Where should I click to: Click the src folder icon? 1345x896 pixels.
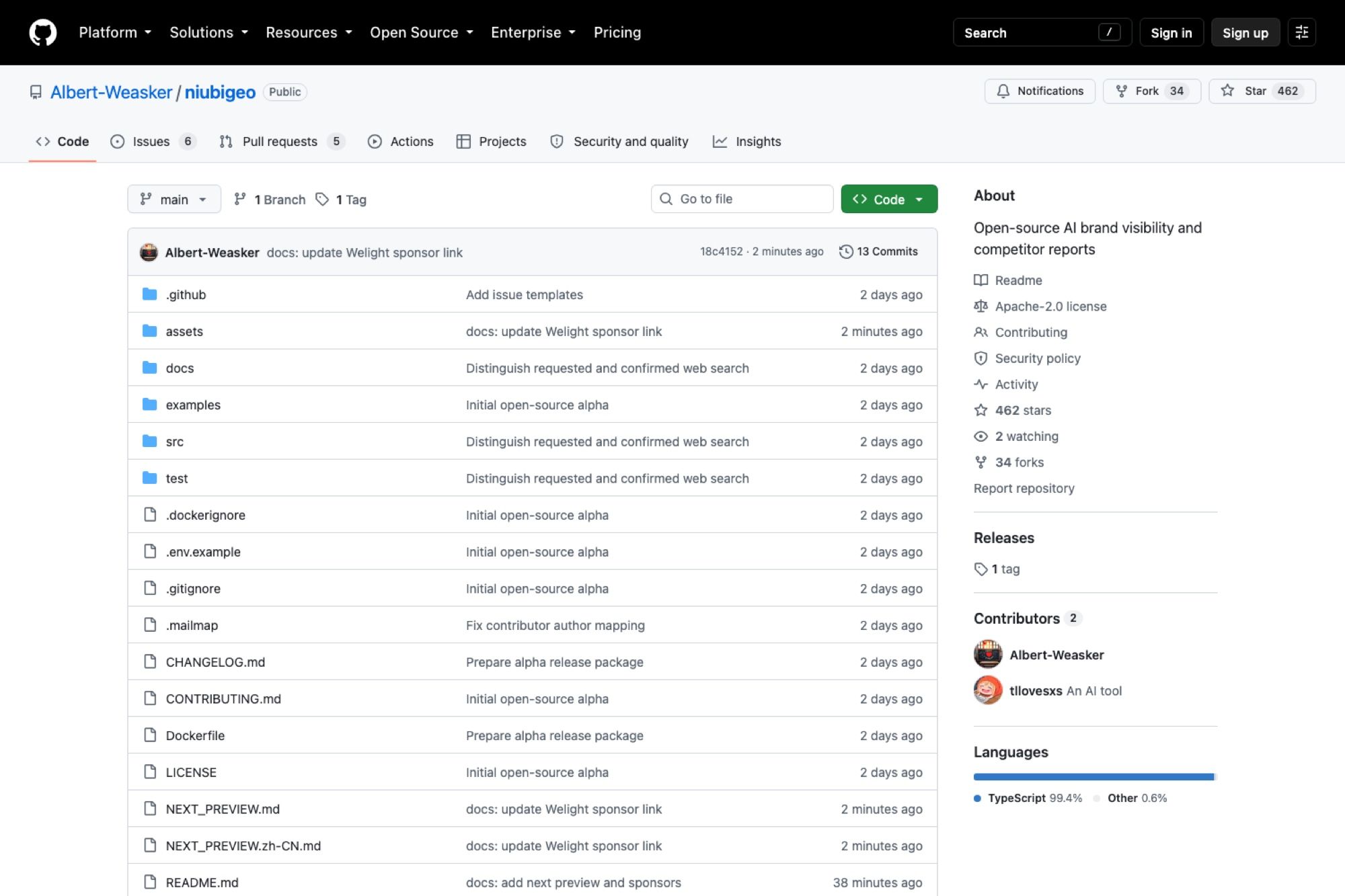[150, 441]
